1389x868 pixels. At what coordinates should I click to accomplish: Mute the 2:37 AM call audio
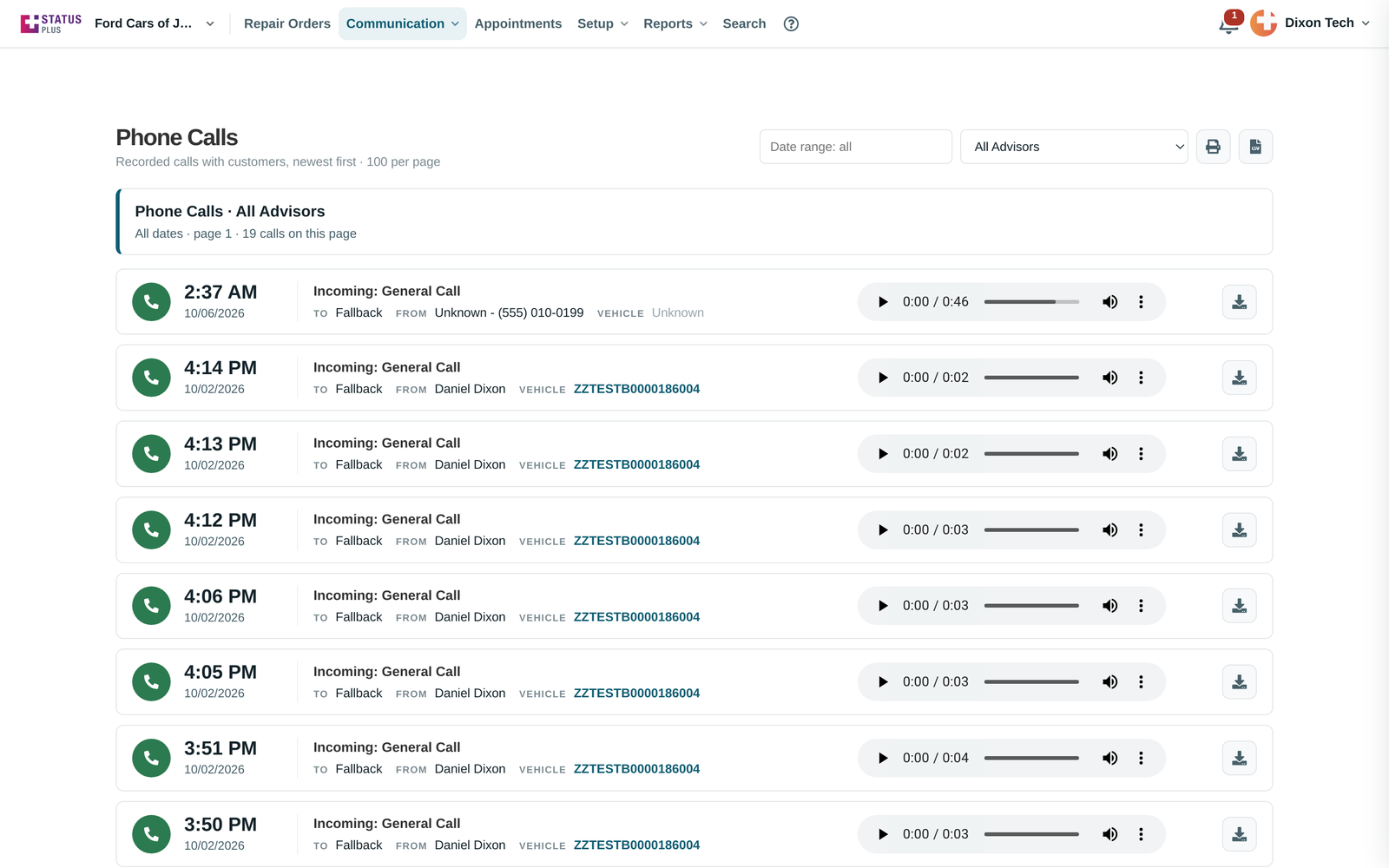pos(1109,302)
